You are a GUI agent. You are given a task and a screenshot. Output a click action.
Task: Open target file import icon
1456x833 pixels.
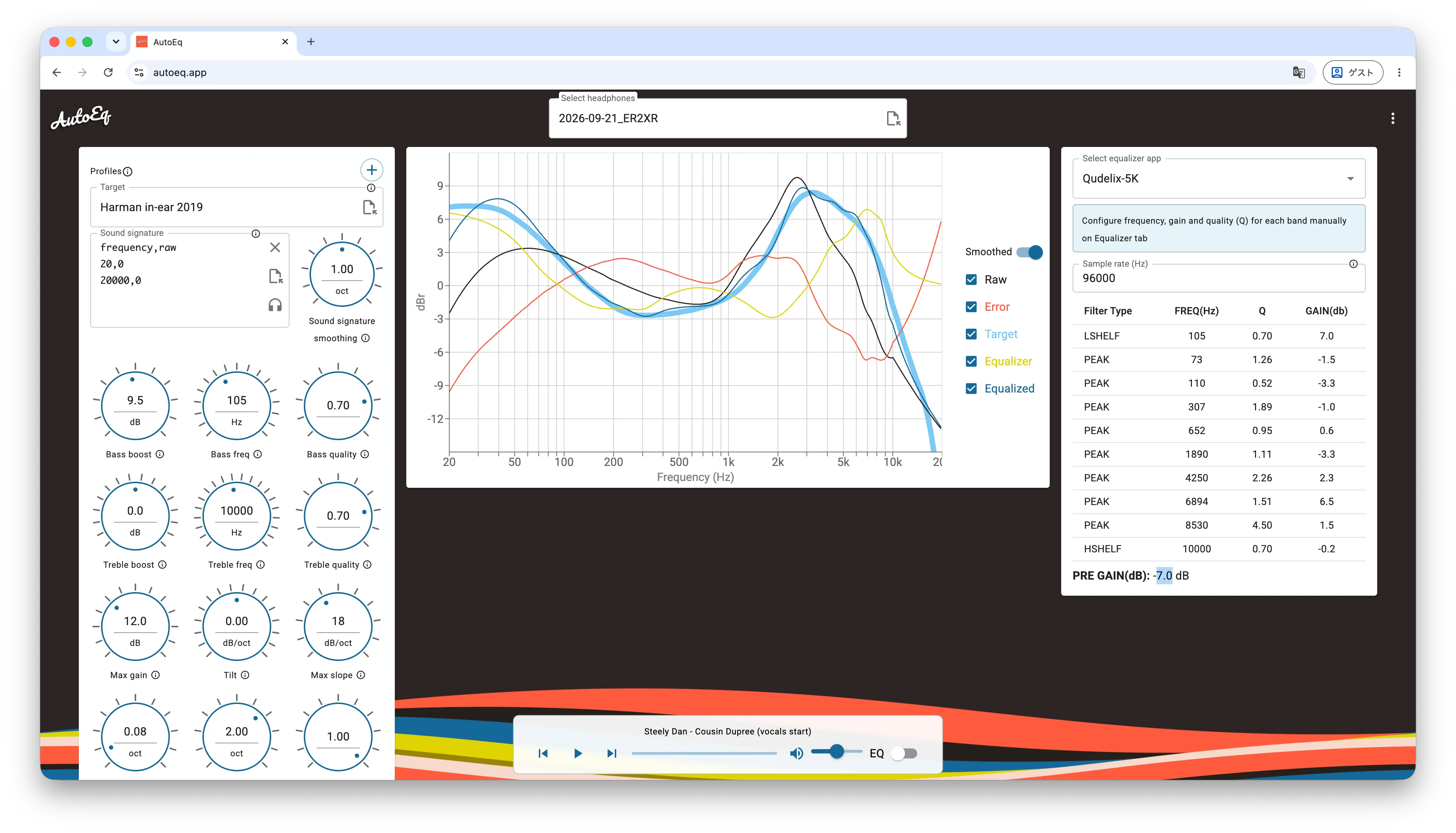(369, 207)
